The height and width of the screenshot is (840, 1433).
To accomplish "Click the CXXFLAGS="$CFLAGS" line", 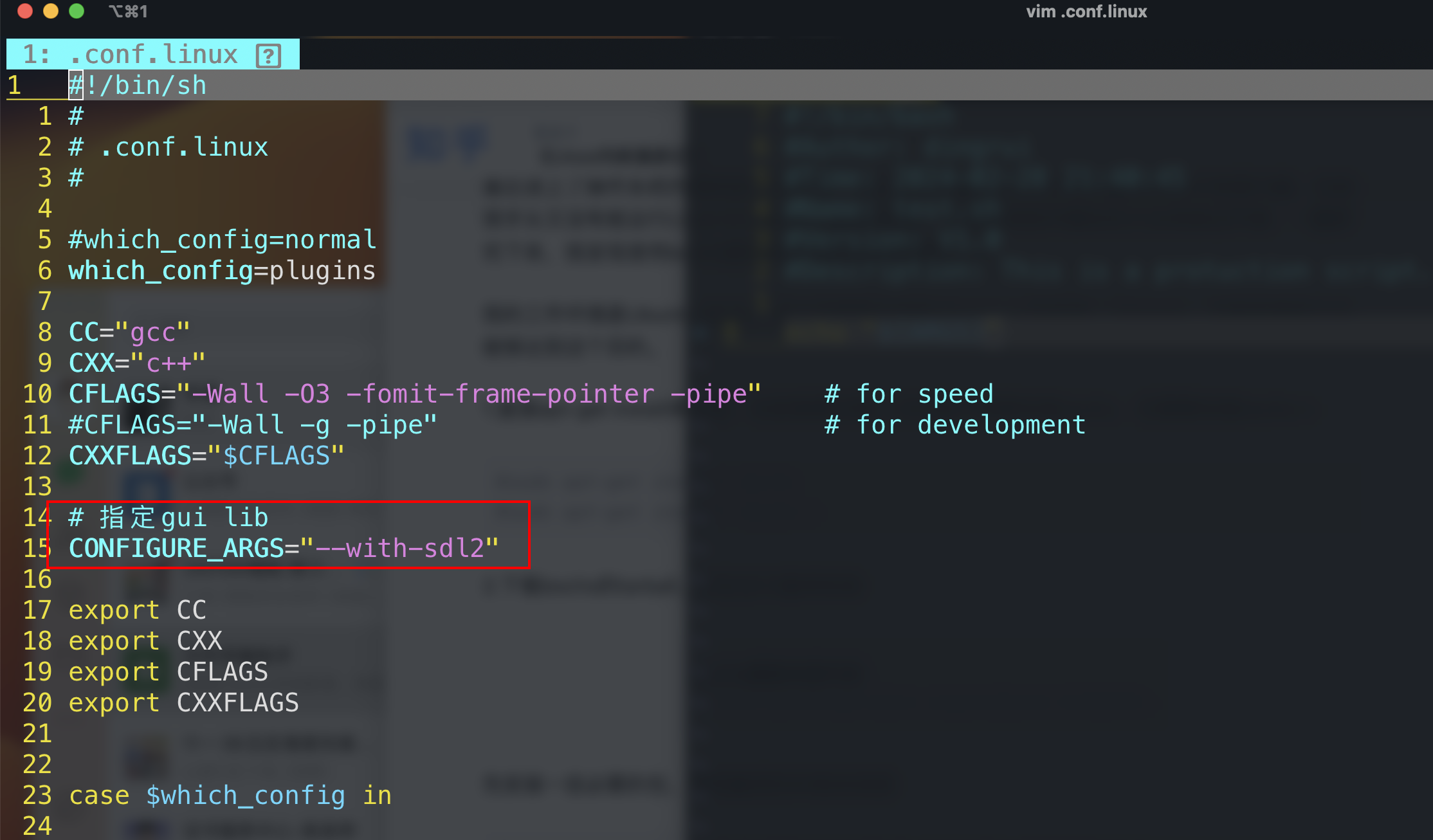I will point(206,456).
